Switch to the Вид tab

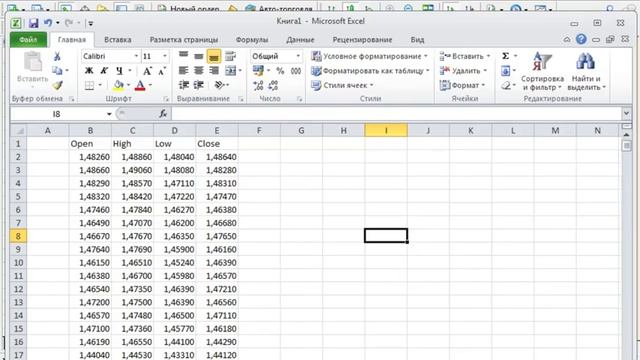(x=417, y=40)
